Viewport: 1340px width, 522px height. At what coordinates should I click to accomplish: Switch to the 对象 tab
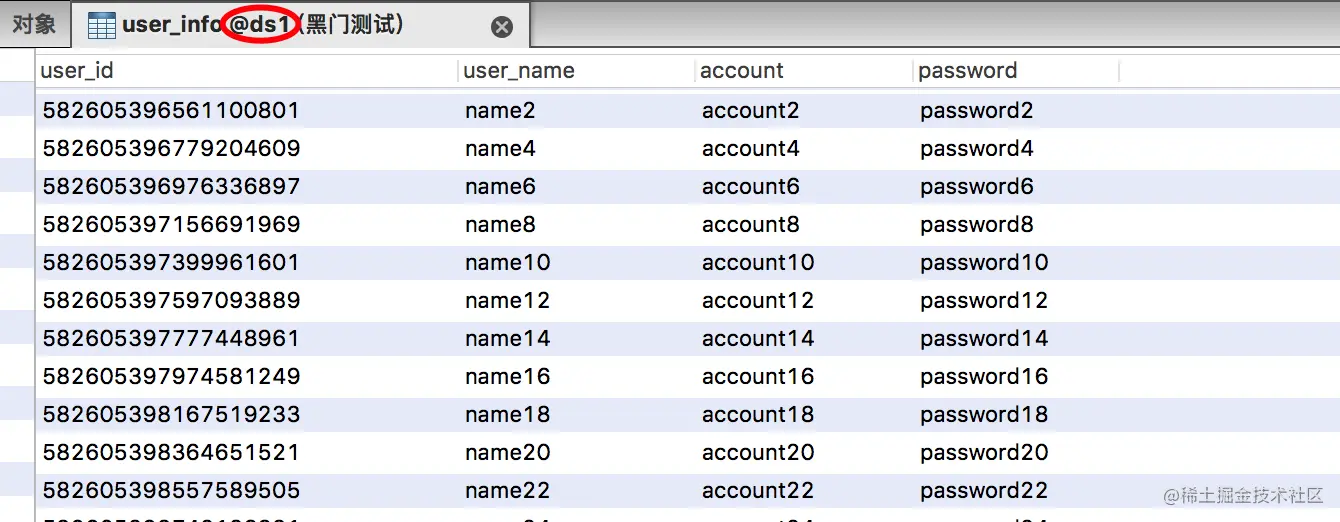pyautogui.click(x=34, y=24)
